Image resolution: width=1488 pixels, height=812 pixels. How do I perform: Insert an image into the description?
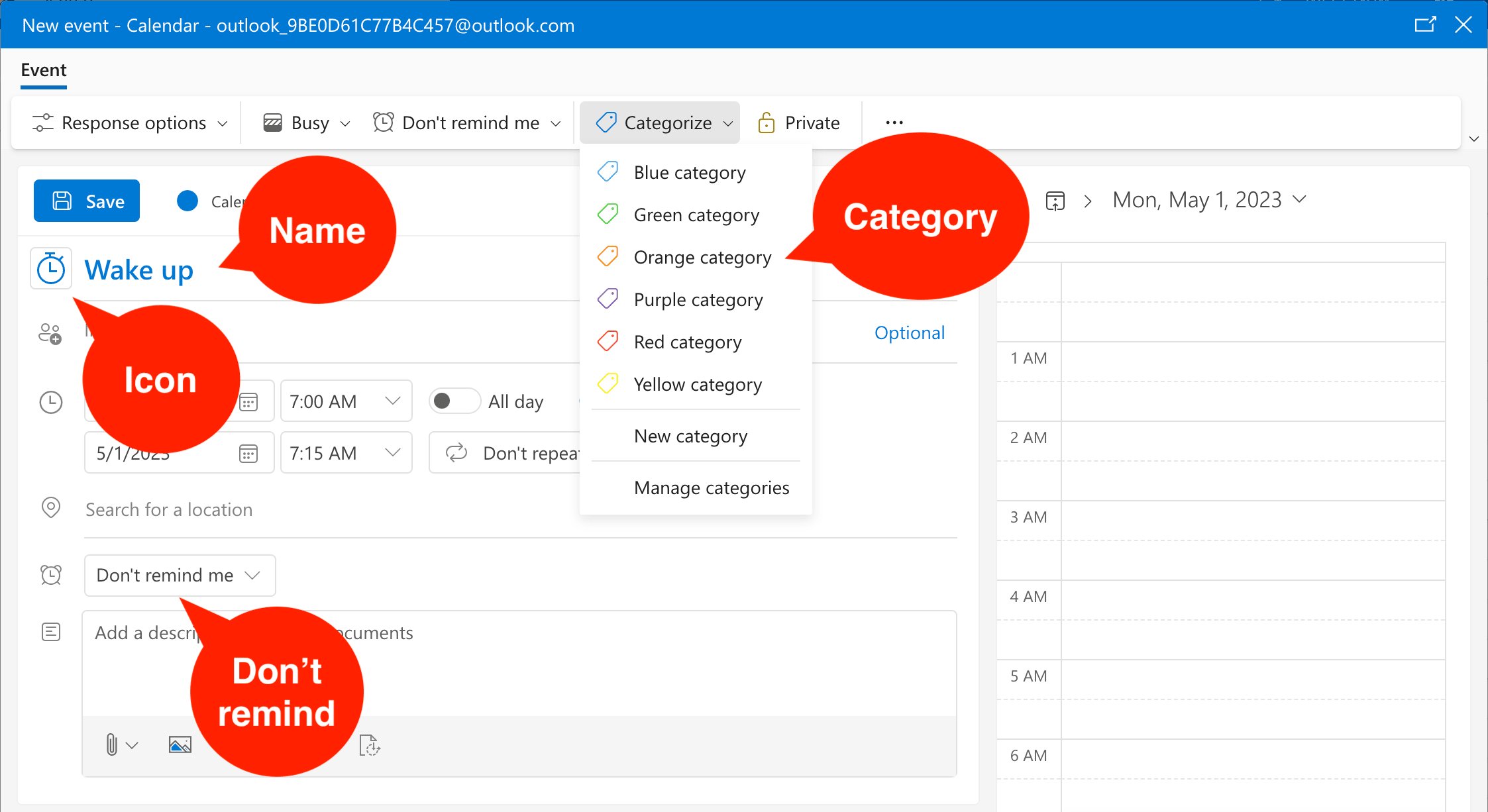(180, 744)
